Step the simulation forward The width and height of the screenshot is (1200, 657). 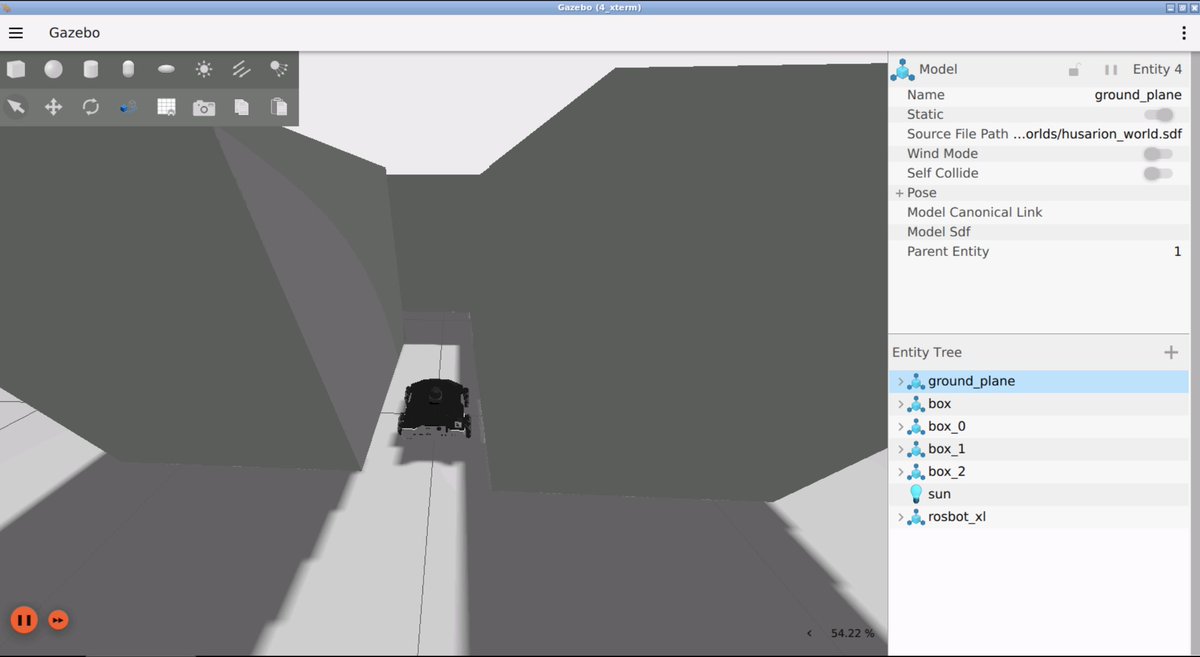tap(58, 620)
